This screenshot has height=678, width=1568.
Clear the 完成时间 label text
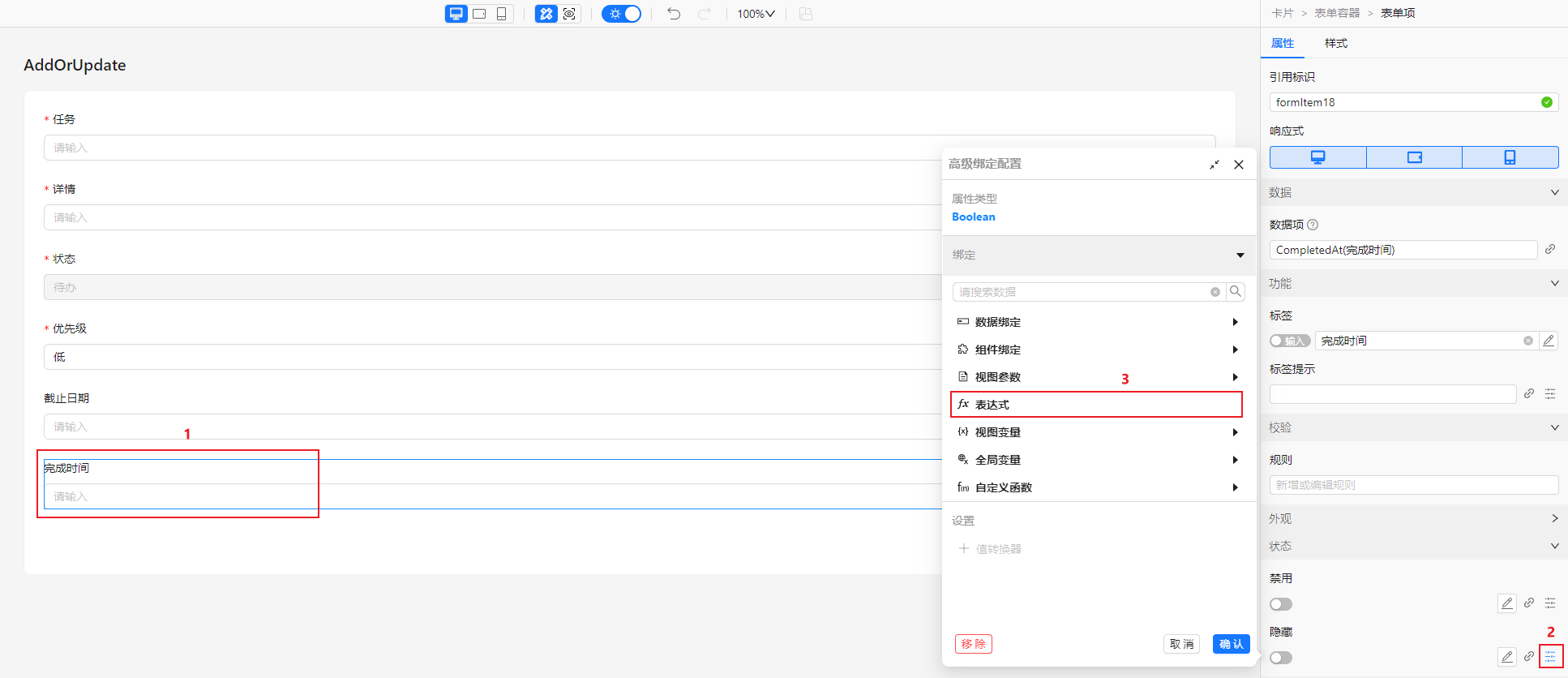coord(1528,341)
